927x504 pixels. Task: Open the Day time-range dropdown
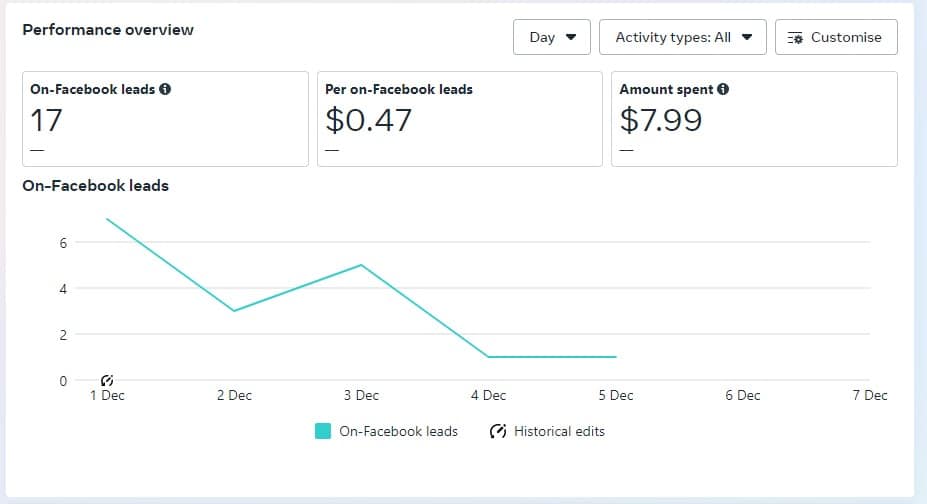552,38
